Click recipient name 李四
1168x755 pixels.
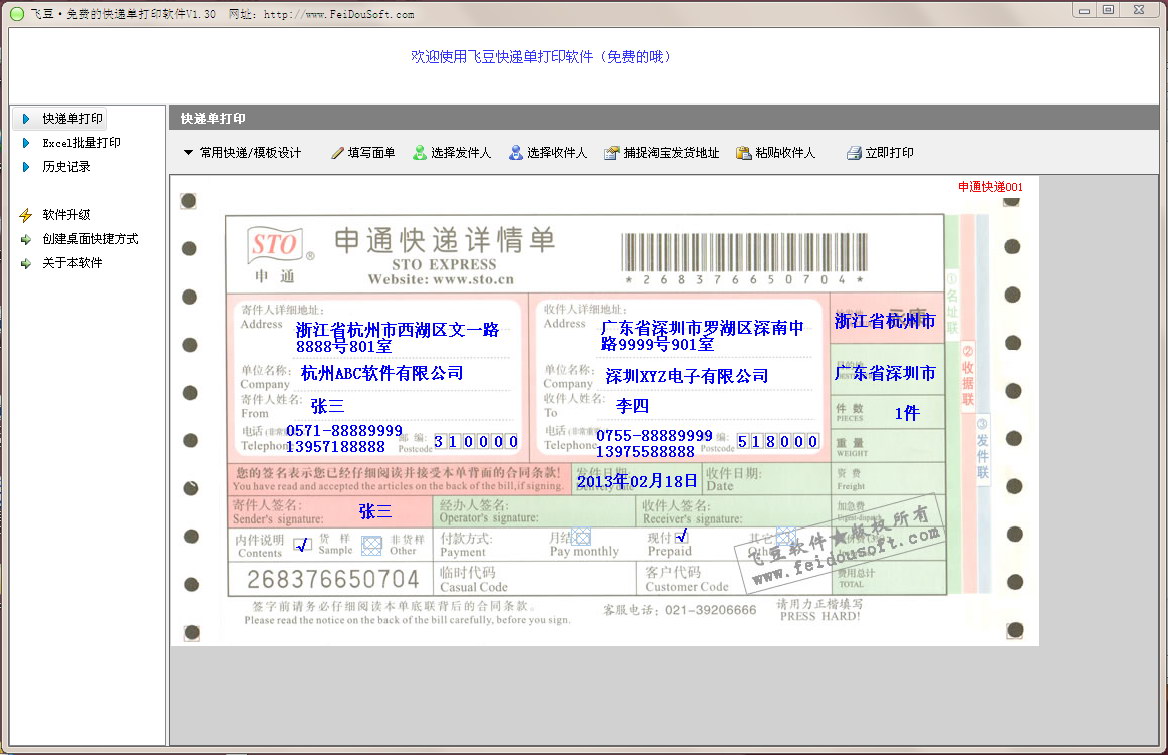(x=632, y=406)
